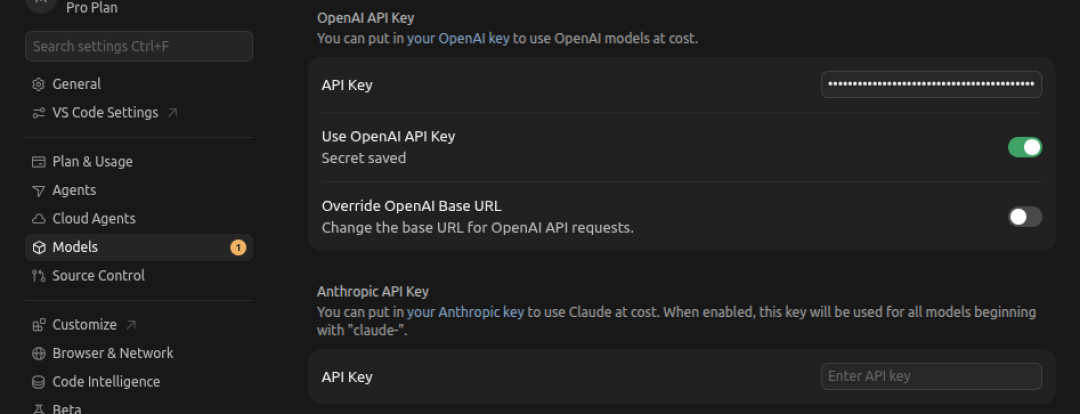Click the Models cube icon
This screenshot has height=414, width=1080.
pos(39,247)
